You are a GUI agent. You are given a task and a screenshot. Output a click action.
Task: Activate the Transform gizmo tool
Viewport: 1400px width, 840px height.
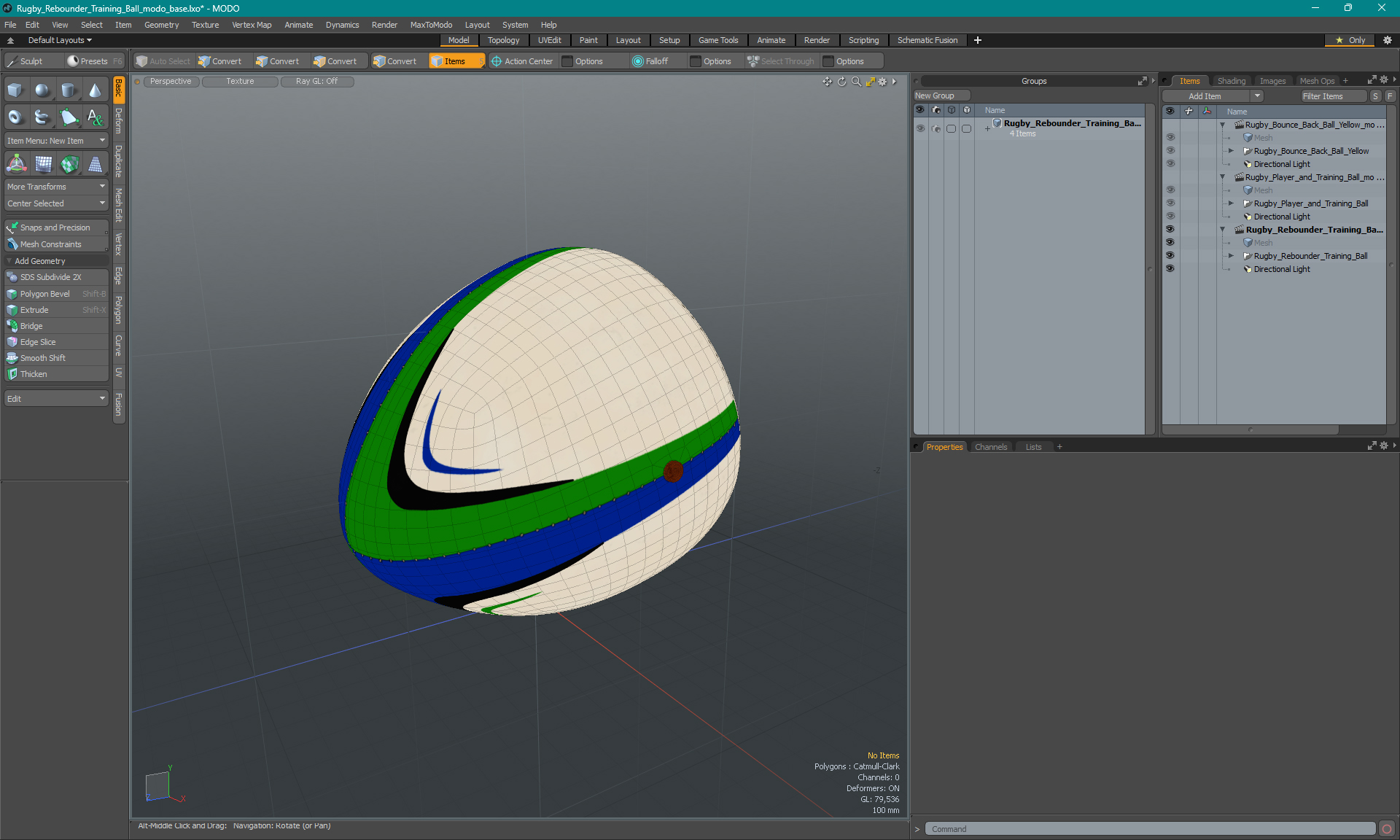[16, 164]
